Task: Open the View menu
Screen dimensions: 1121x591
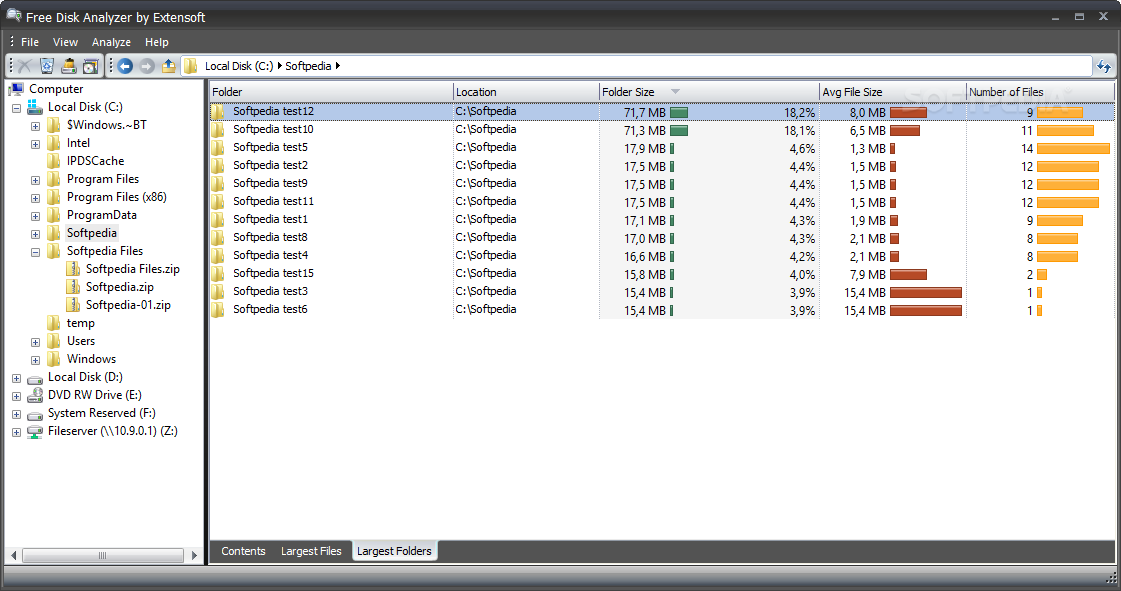Action: point(65,42)
